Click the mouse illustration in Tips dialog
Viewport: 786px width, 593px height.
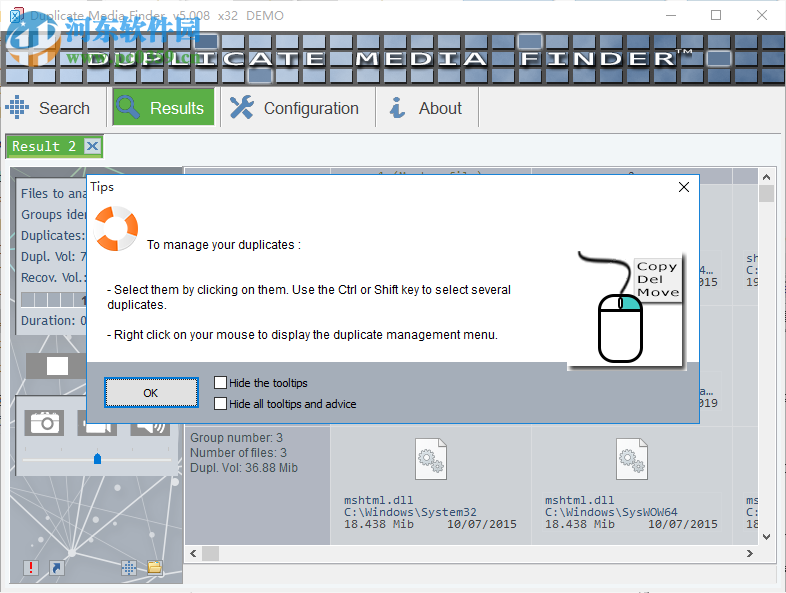point(627,309)
